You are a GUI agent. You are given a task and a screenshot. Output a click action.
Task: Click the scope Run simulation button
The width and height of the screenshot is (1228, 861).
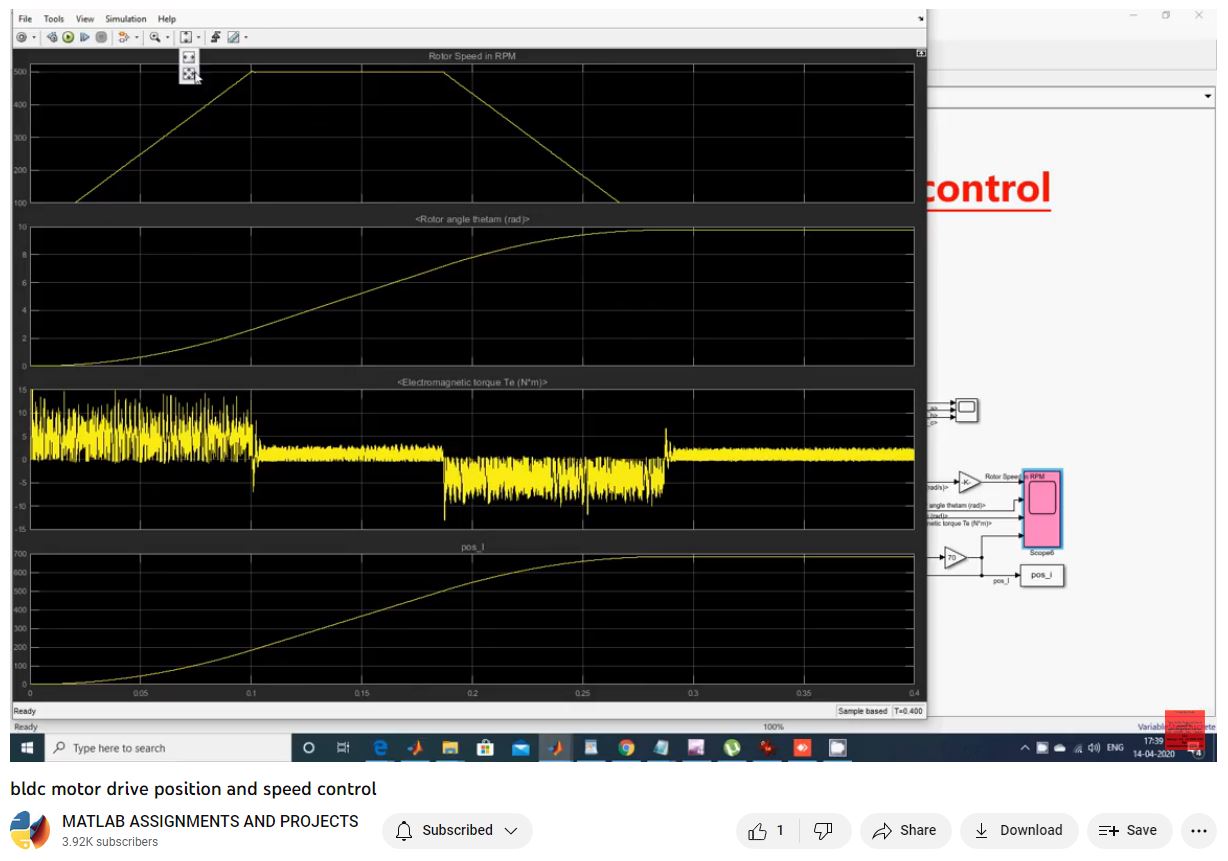click(x=68, y=37)
